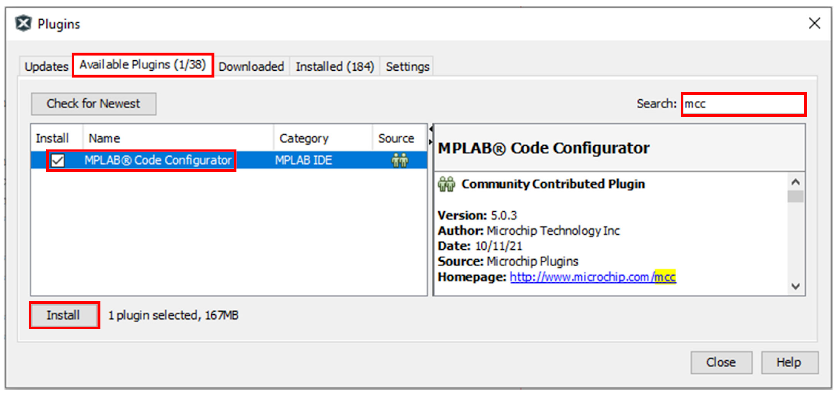Click the Check for Newest button
837x394 pixels.
click(93, 104)
